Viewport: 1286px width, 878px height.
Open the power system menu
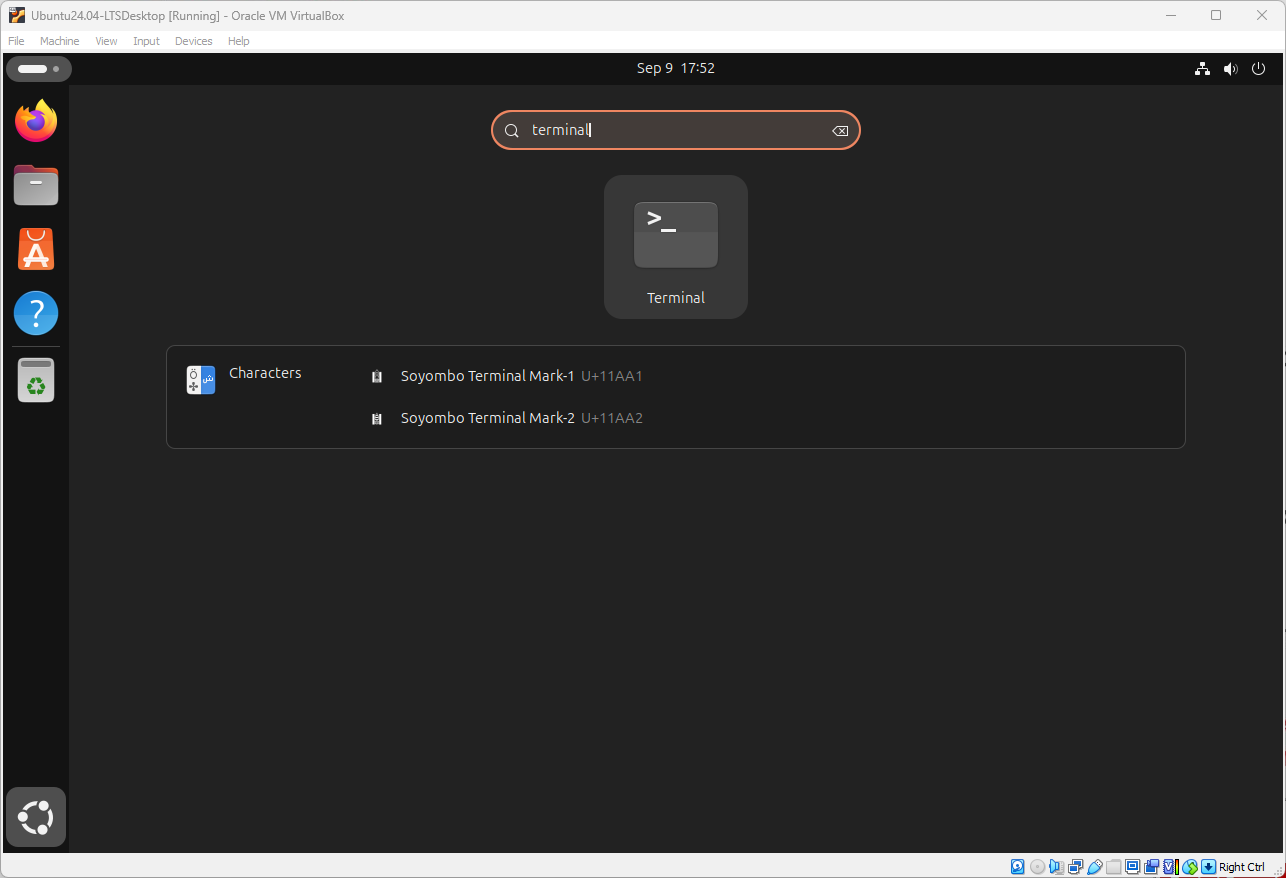[x=1259, y=69]
